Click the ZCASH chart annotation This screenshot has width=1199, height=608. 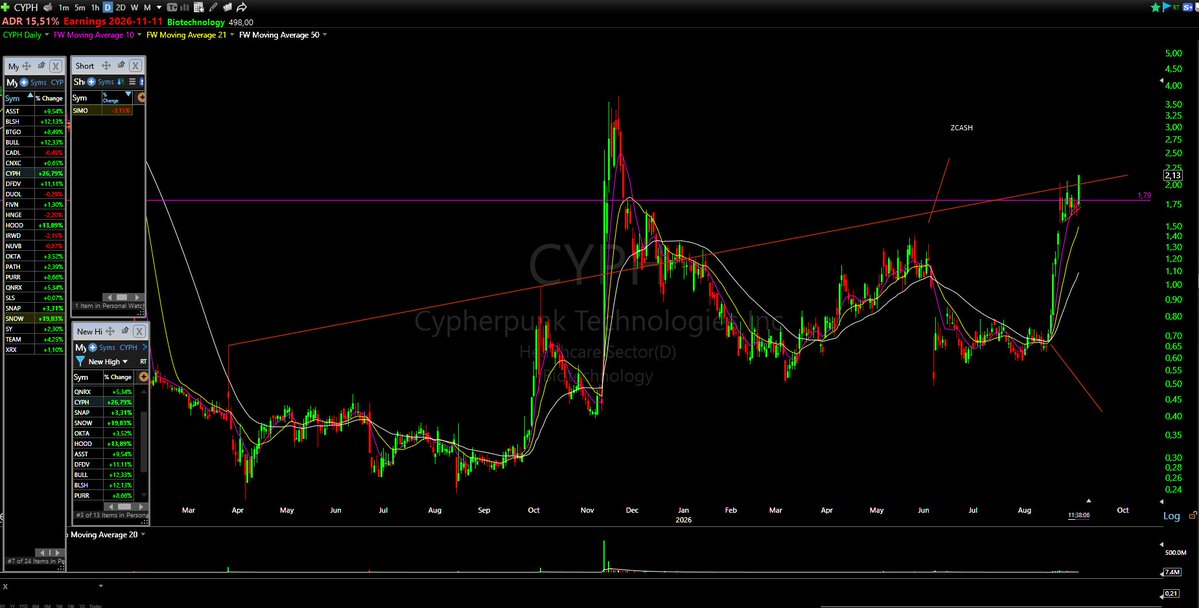[x=961, y=128]
